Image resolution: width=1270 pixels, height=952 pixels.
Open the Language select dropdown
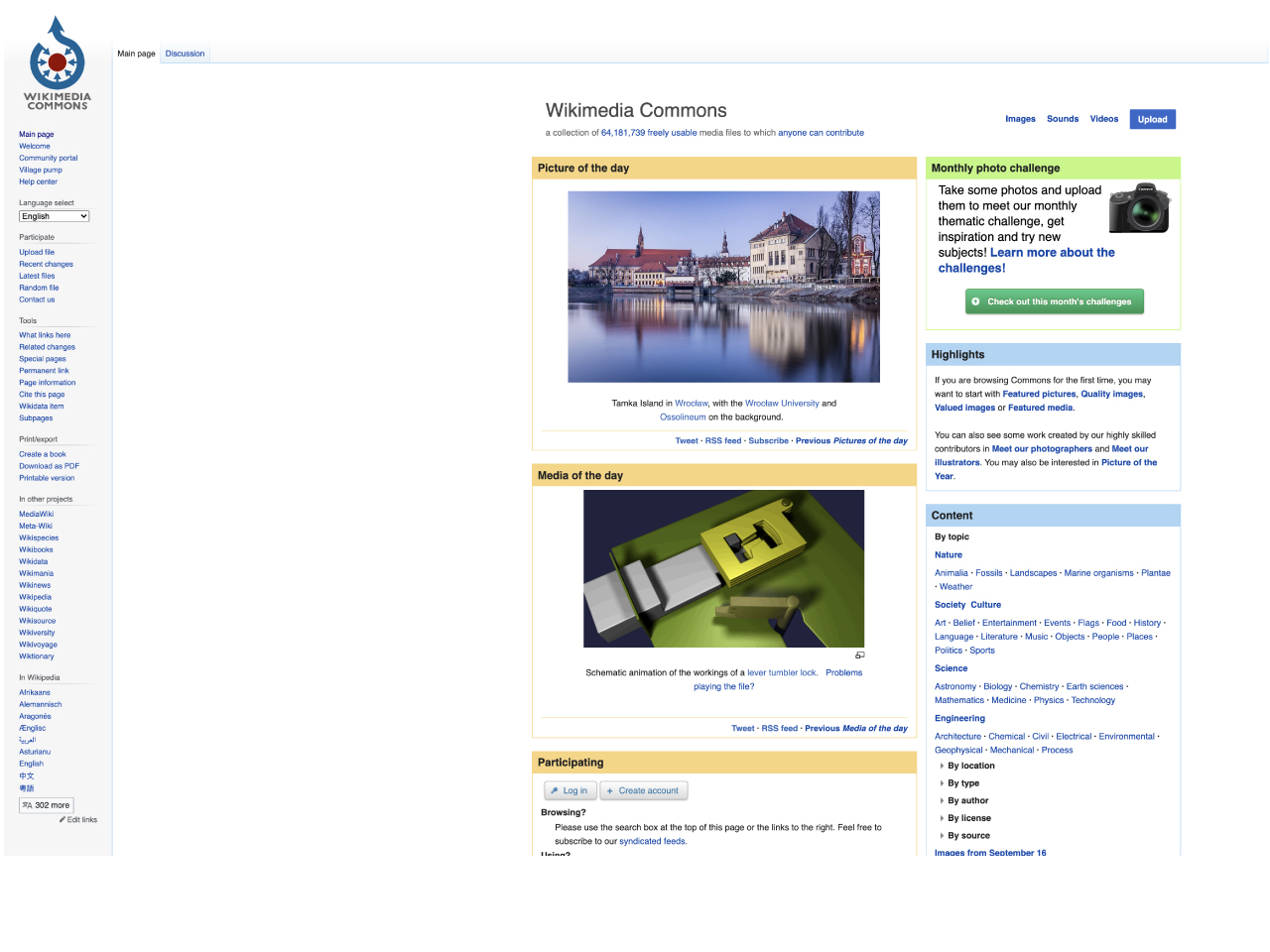pos(55,216)
